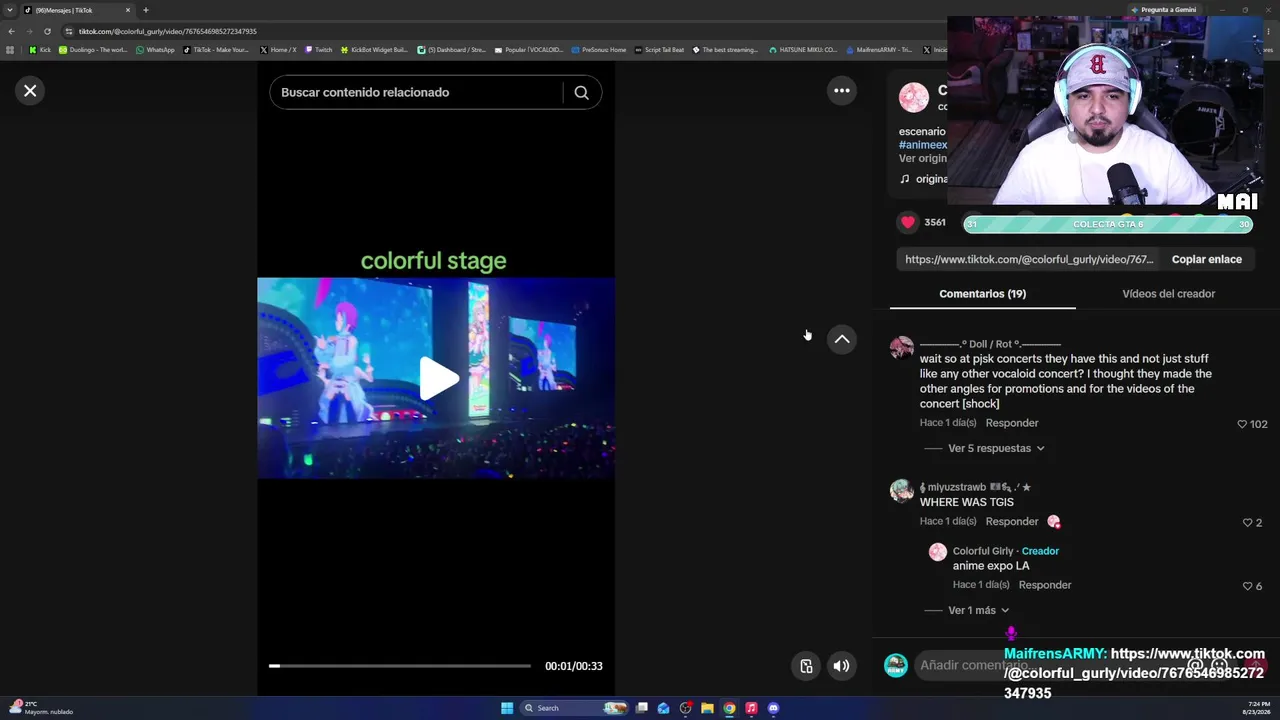Open The best streaming bookmark
The width and height of the screenshot is (1280, 720).
[726, 50]
